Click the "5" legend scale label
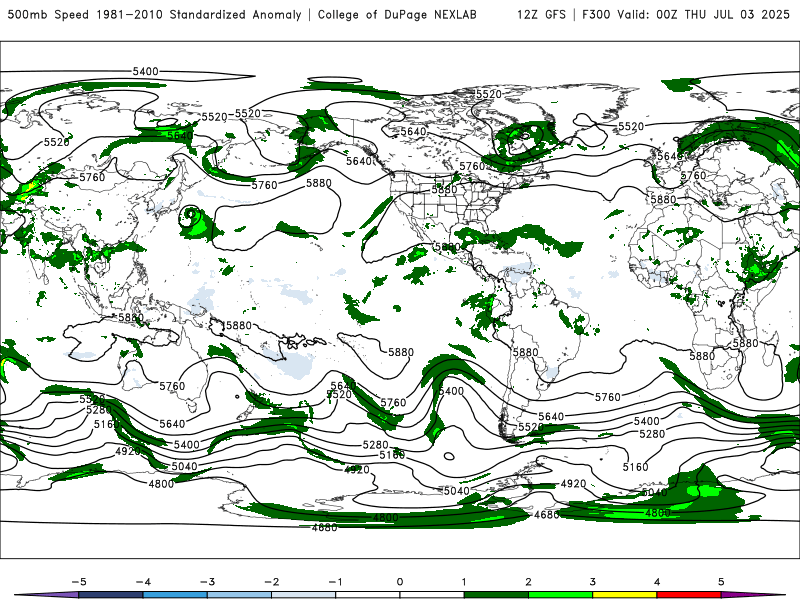Viewport: 800px width, 600px height. click(721, 582)
